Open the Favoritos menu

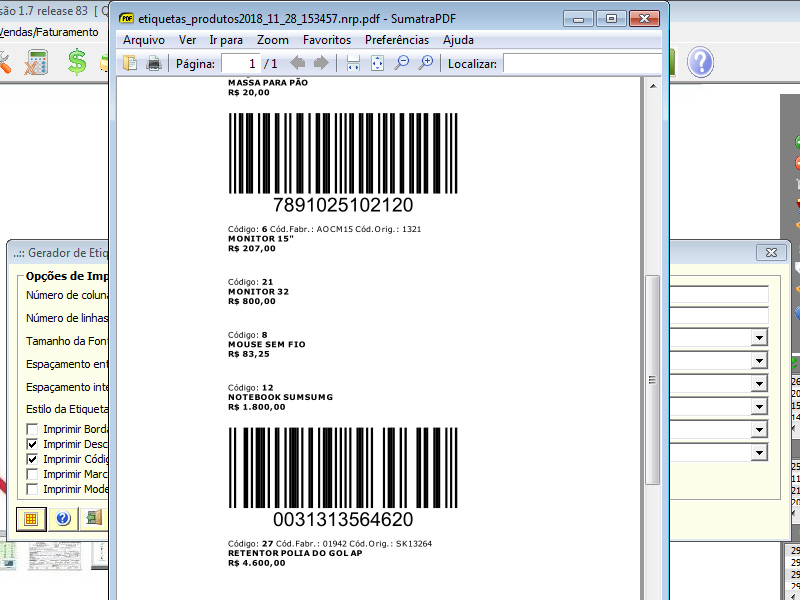(x=327, y=40)
